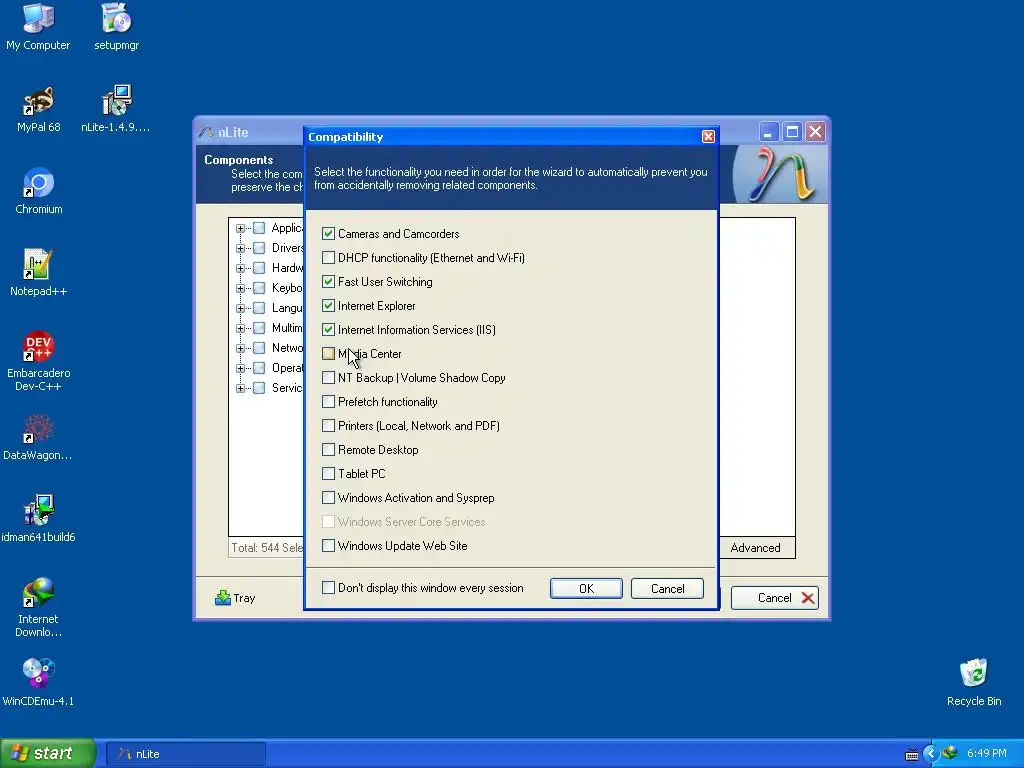Open the Windows start menu
1024x768 pixels.
pyautogui.click(x=48, y=754)
